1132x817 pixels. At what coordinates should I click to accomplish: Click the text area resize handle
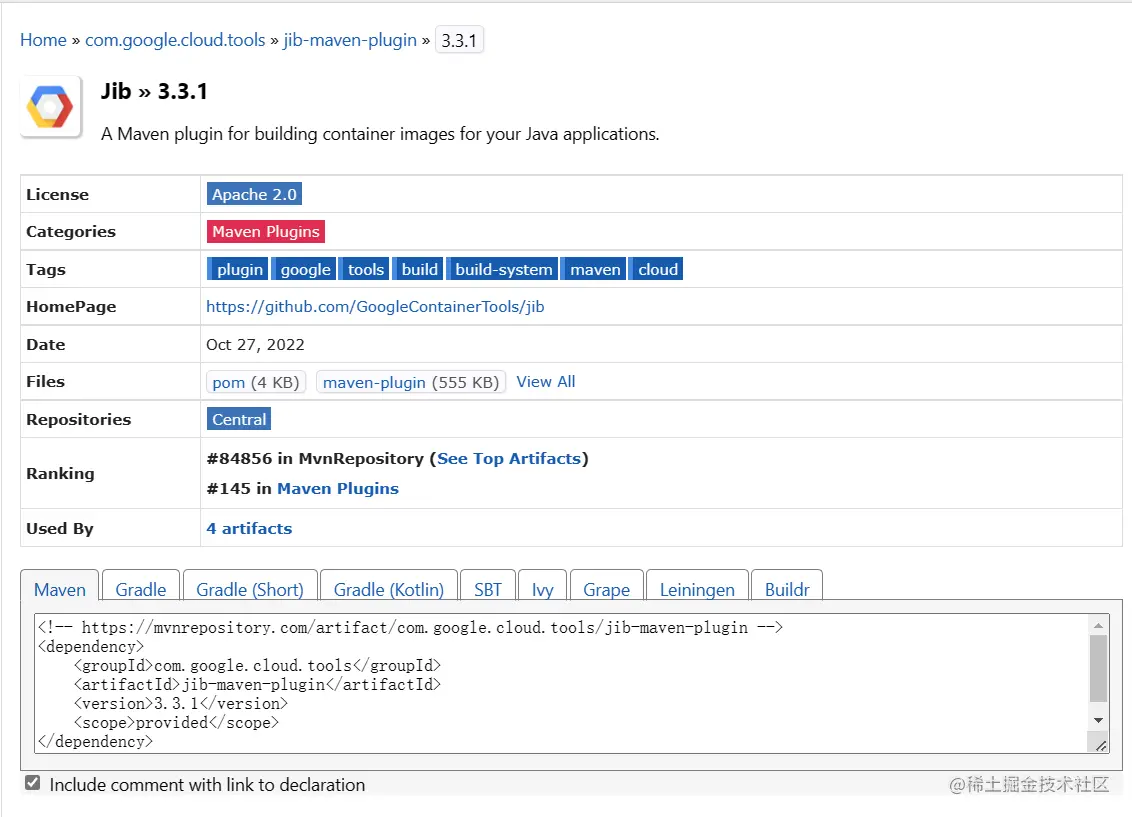click(x=1100, y=746)
